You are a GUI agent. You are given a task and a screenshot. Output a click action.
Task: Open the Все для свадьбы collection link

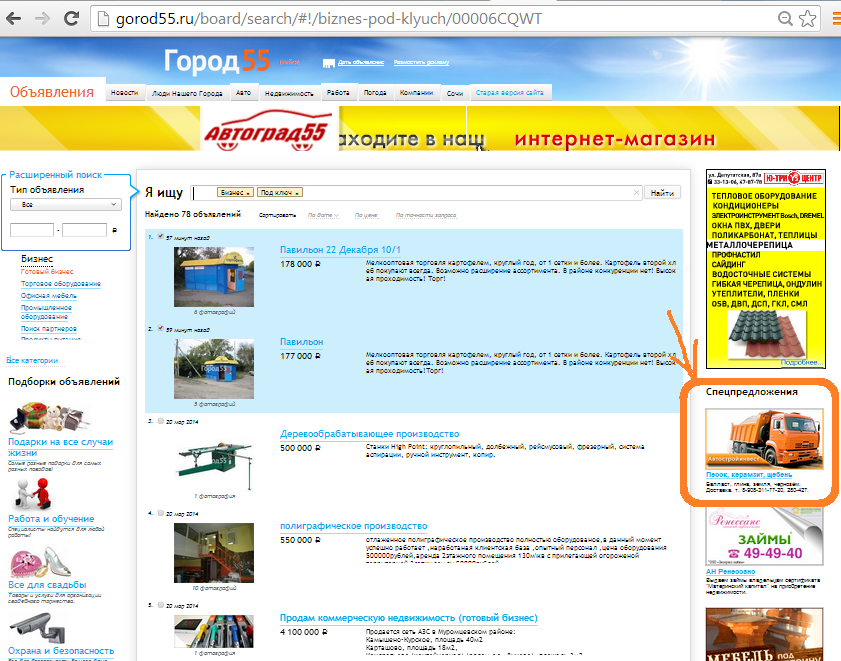pos(47,585)
